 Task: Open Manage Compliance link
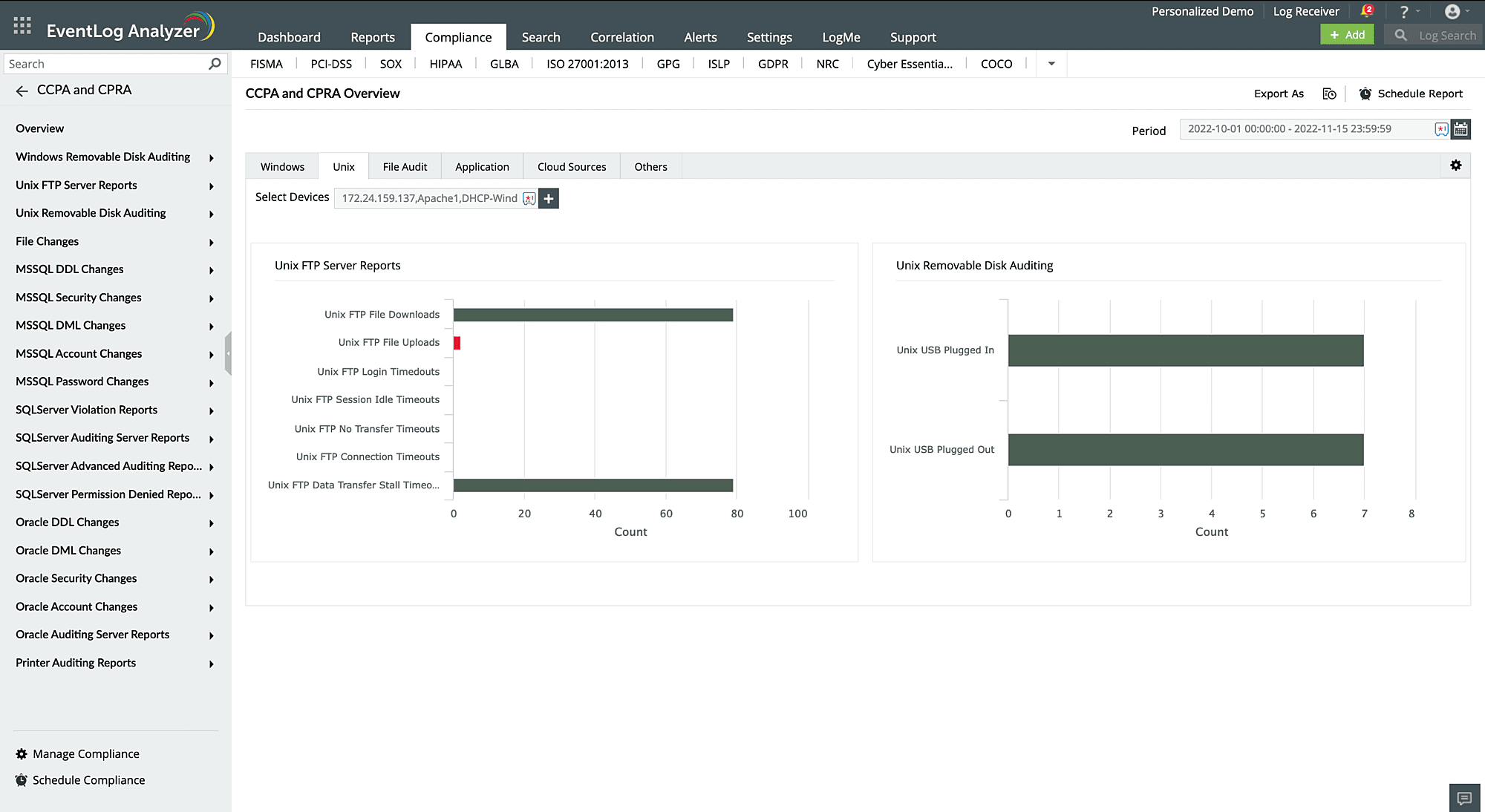tap(85, 753)
